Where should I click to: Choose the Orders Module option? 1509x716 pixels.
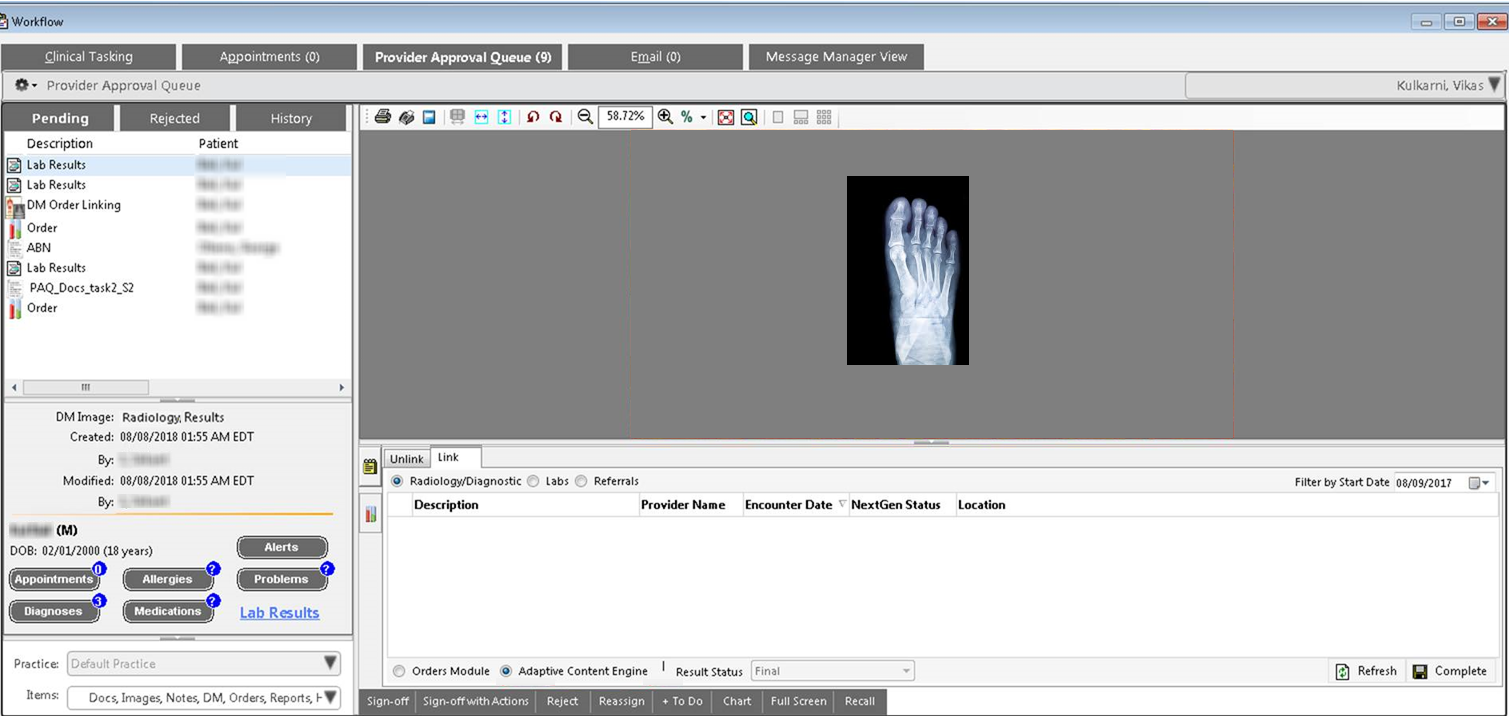coord(400,671)
